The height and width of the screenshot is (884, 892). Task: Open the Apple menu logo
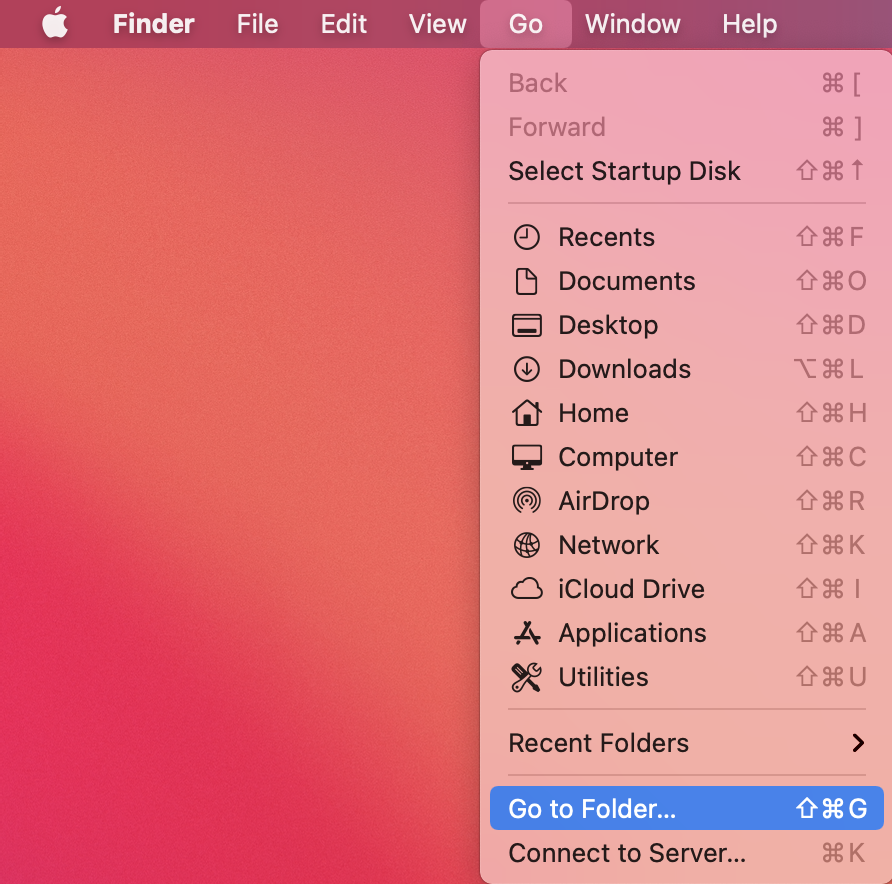click(x=55, y=23)
